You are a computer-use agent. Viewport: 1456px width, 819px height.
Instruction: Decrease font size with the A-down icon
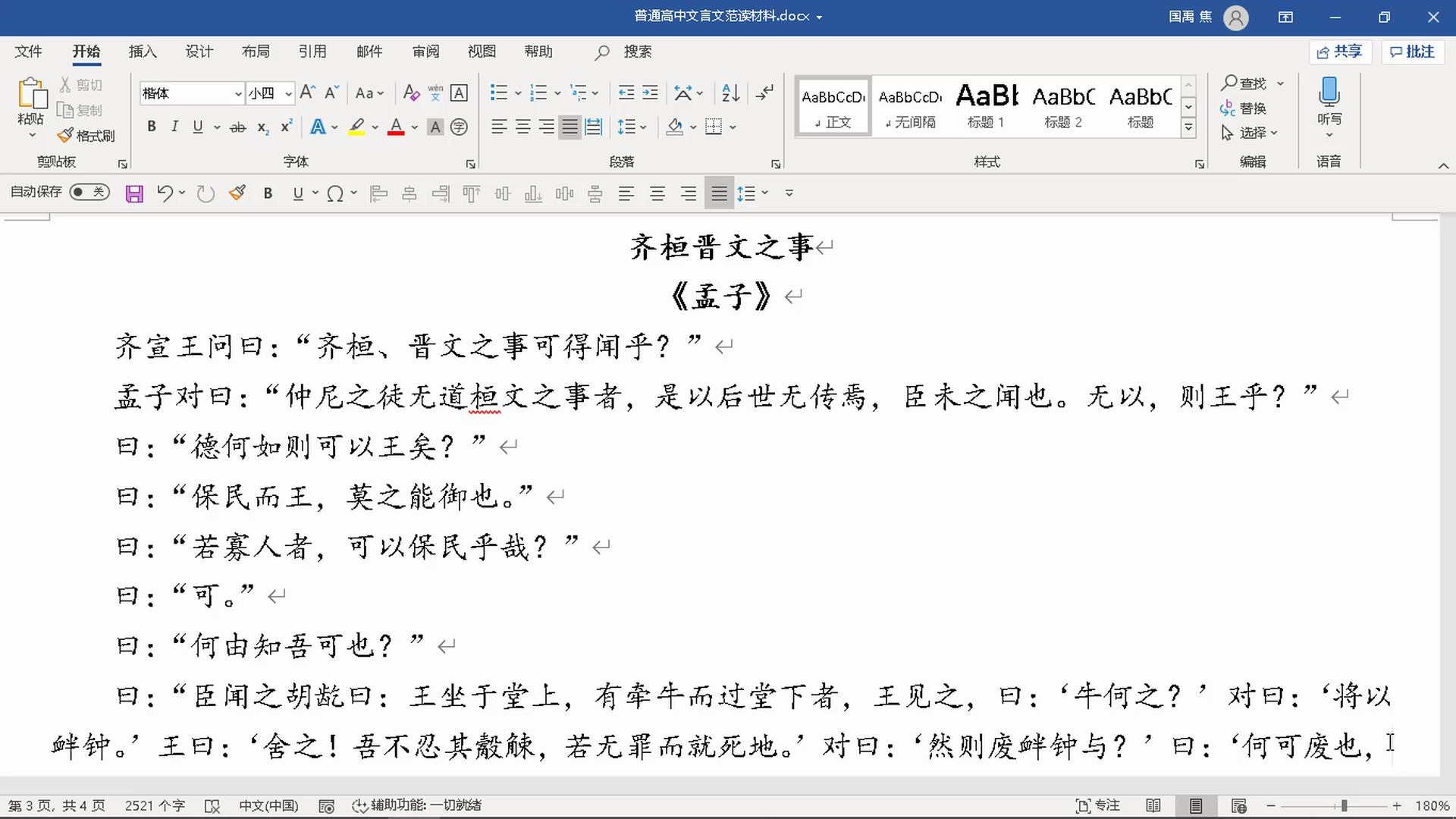331,93
